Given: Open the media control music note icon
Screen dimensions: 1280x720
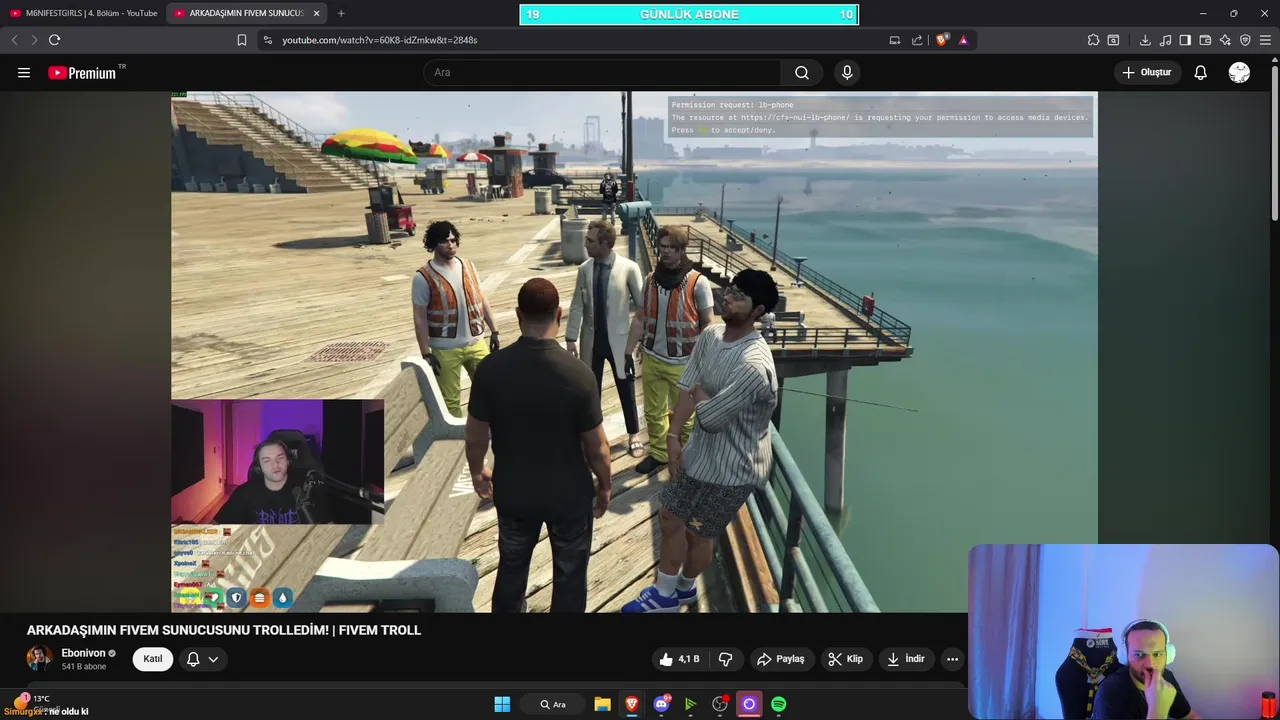Looking at the screenshot, I should pos(1165,40).
